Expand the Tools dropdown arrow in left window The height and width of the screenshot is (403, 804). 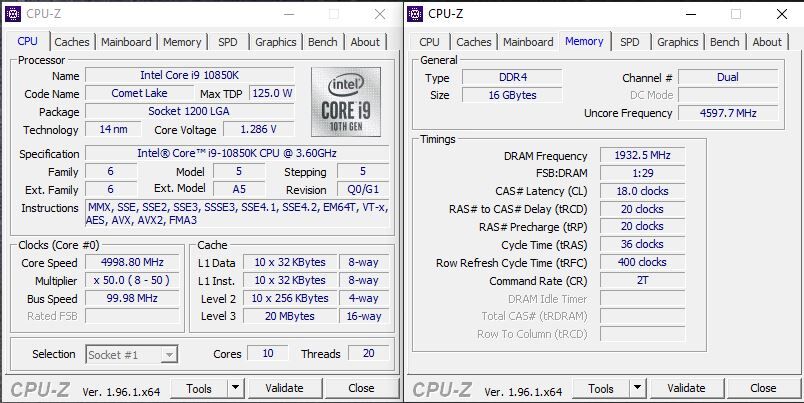tap(235, 388)
